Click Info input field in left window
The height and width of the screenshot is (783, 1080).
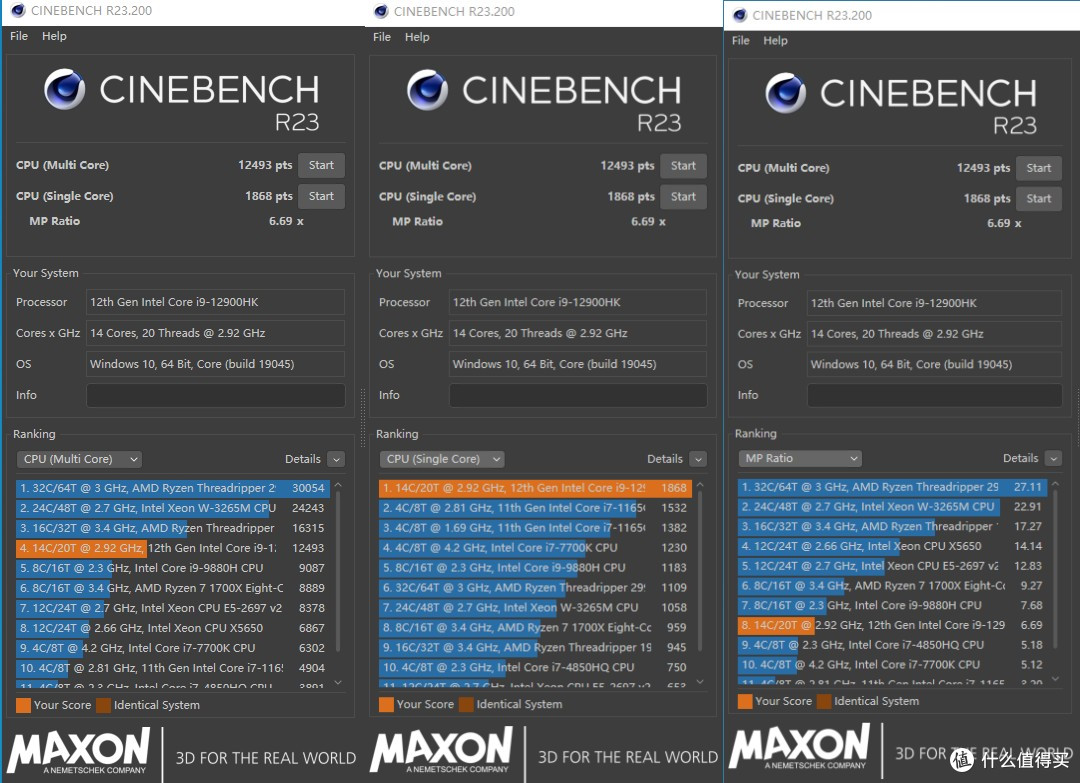pyautogui.click(x=216, y=395)
